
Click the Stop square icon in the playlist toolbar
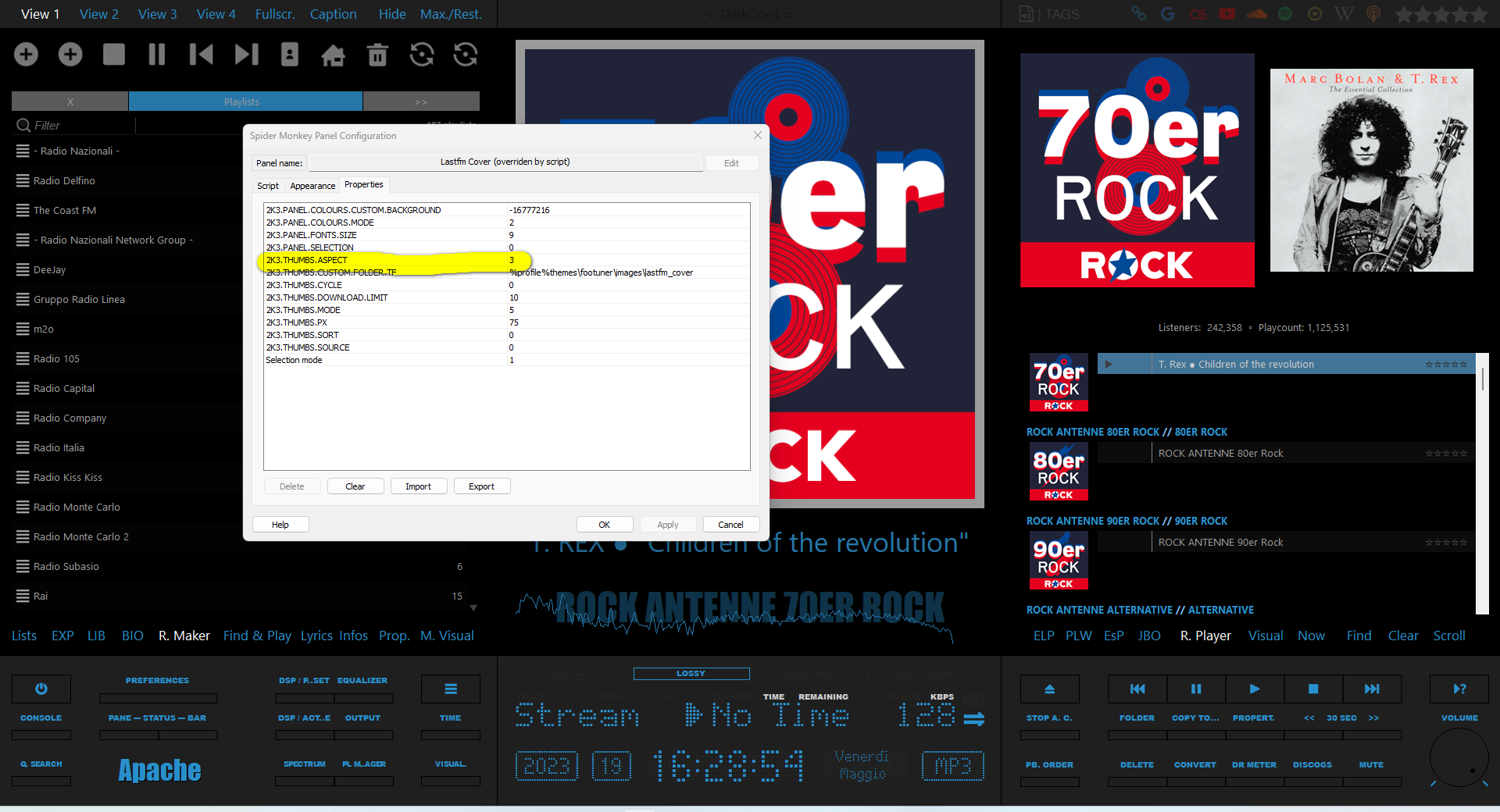click(114, 54)
